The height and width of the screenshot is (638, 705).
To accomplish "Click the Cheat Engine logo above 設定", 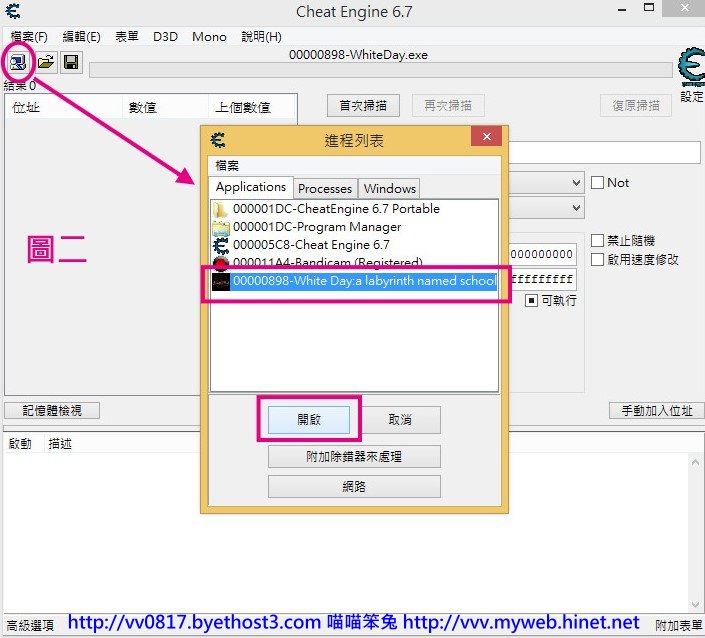I will 692,67.
